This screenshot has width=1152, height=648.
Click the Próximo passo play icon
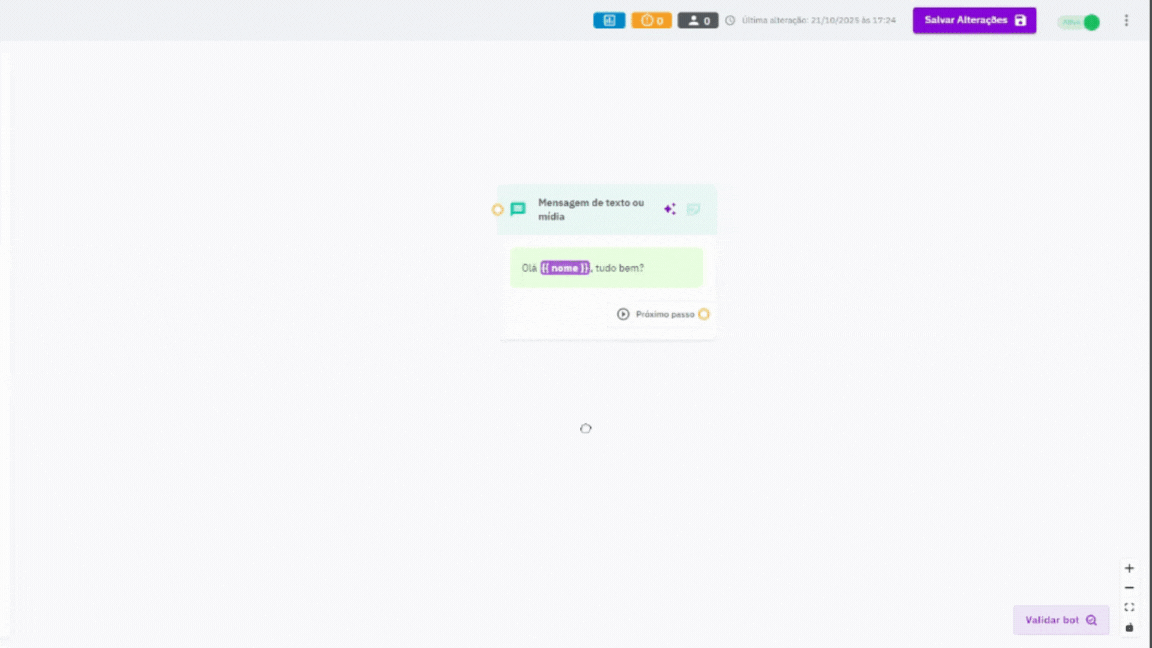click(x=623, y=314)
